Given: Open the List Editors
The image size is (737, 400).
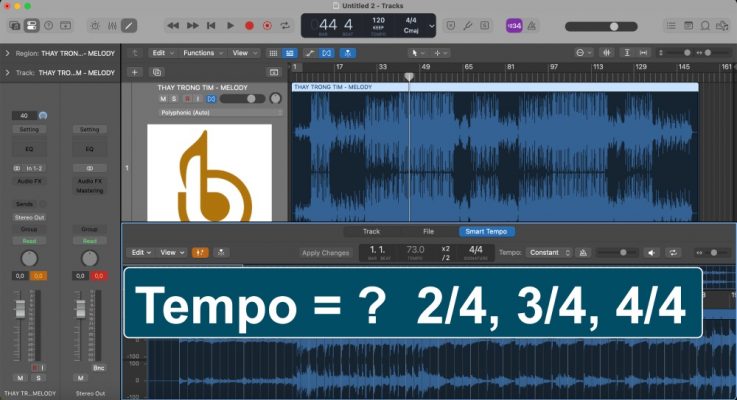Looking at the screenshot, I should coord(671,25).
